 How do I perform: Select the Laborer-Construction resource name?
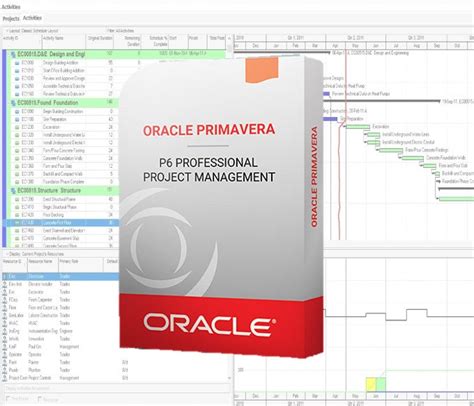point(43,316)
